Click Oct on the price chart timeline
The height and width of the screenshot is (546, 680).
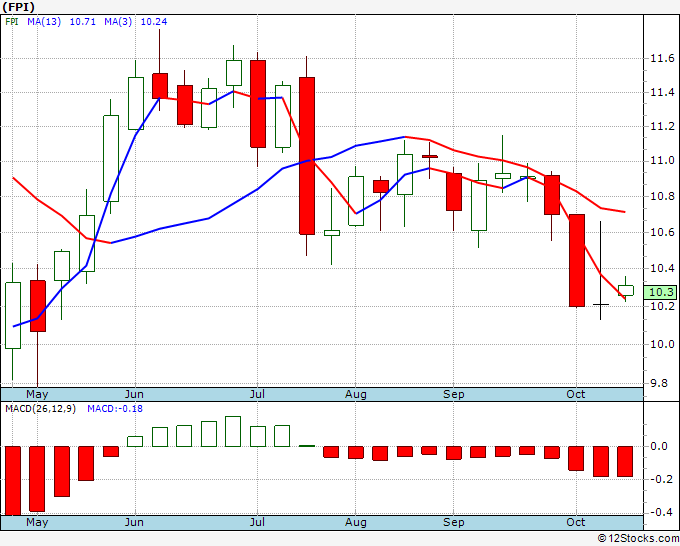coord(575,395)
